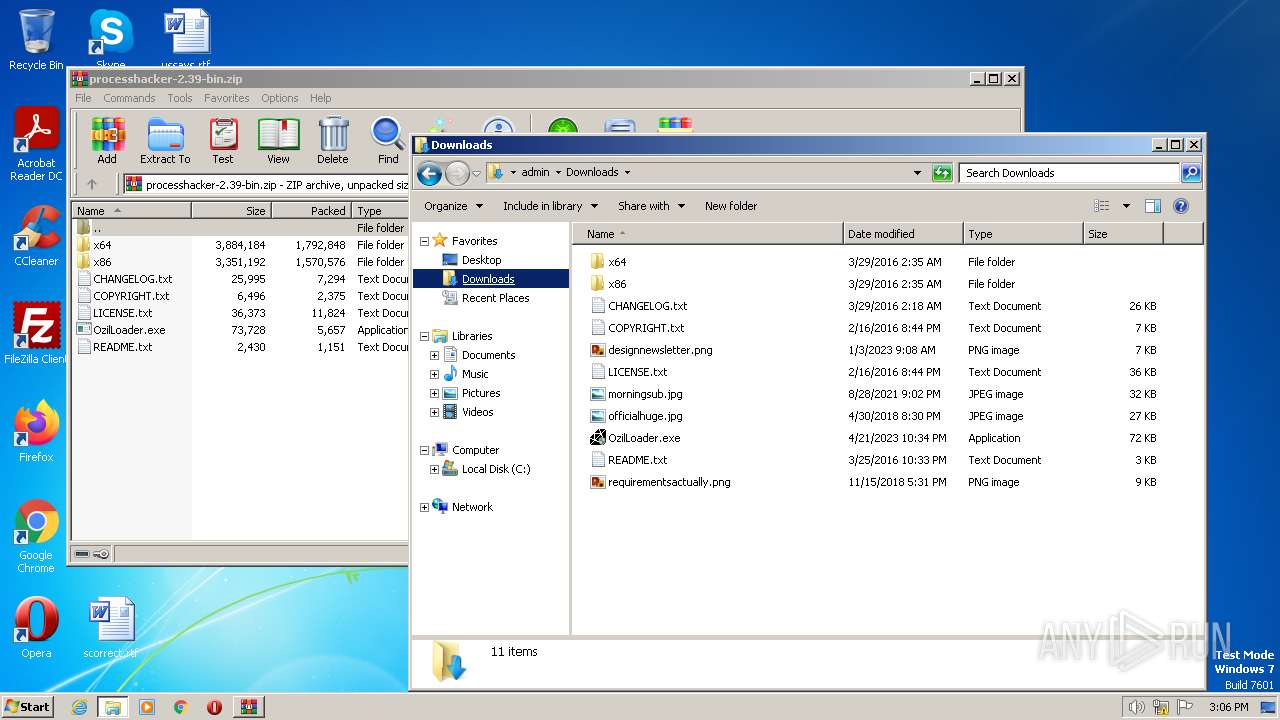Open WinRAR Commands menu
Viewport: 1280px width, 720px height.
pyautogui.click(x=129, y=98)
